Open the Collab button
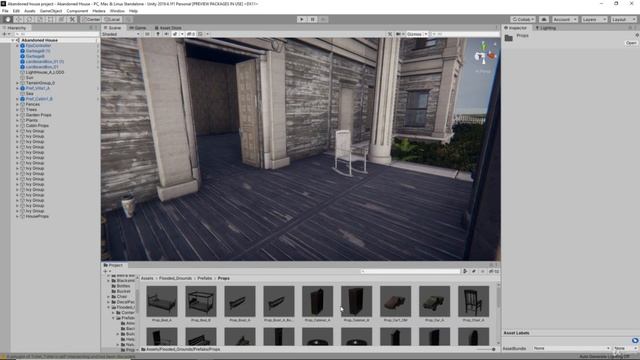The image size is (640, 360). 523,19
